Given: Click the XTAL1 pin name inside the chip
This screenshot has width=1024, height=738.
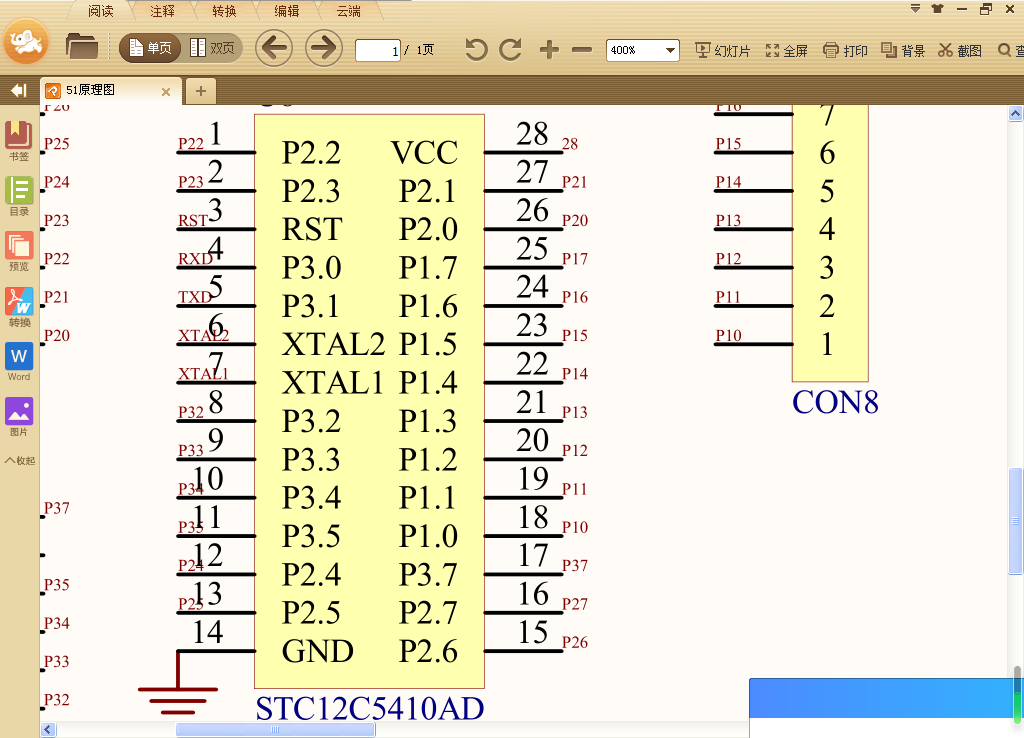Looking at the screenshot, I should (332, 383).
